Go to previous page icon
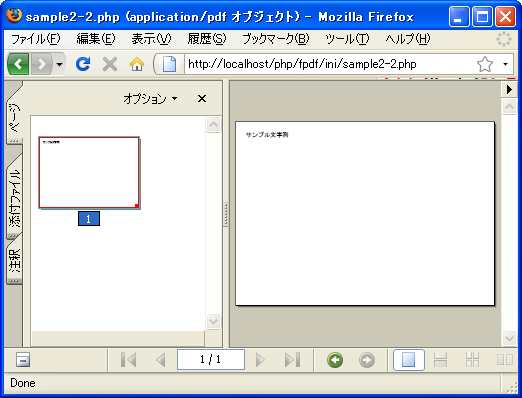 tap(161, 360)
